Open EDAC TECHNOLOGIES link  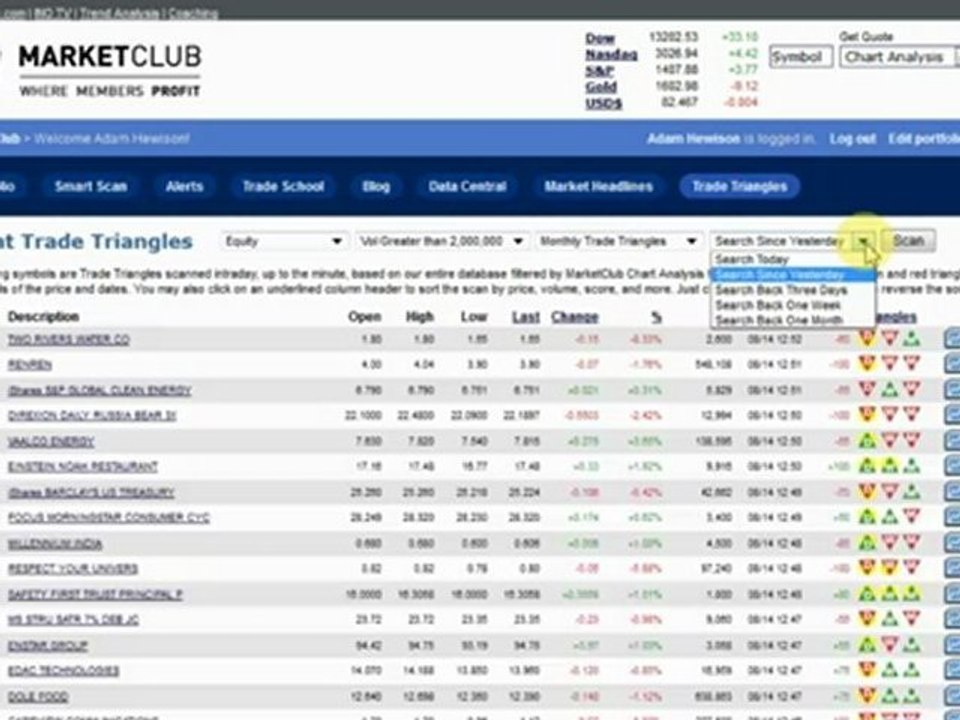click(63, 670)
